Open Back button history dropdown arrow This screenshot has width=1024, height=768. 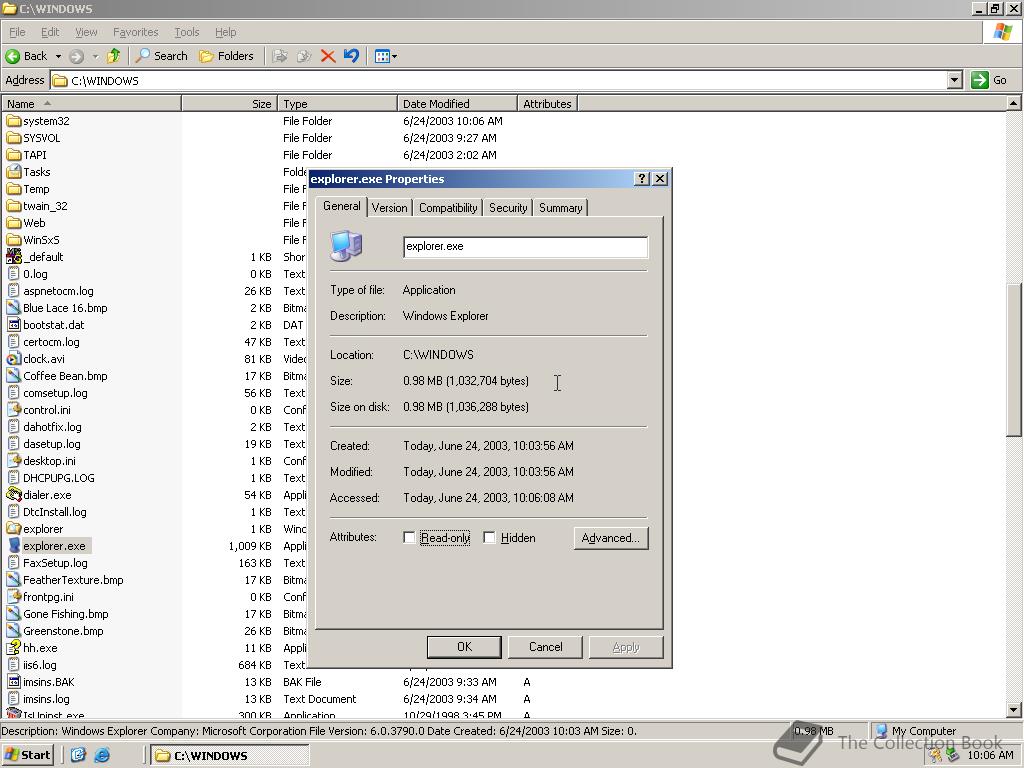point(58,56)
